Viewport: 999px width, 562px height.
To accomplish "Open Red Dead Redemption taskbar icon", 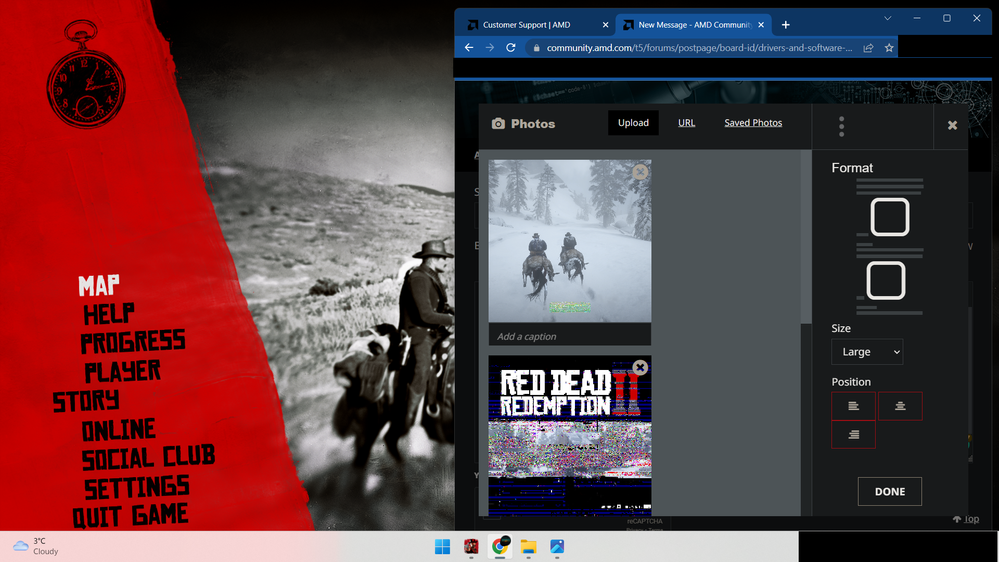I will (x=471, y=547).
